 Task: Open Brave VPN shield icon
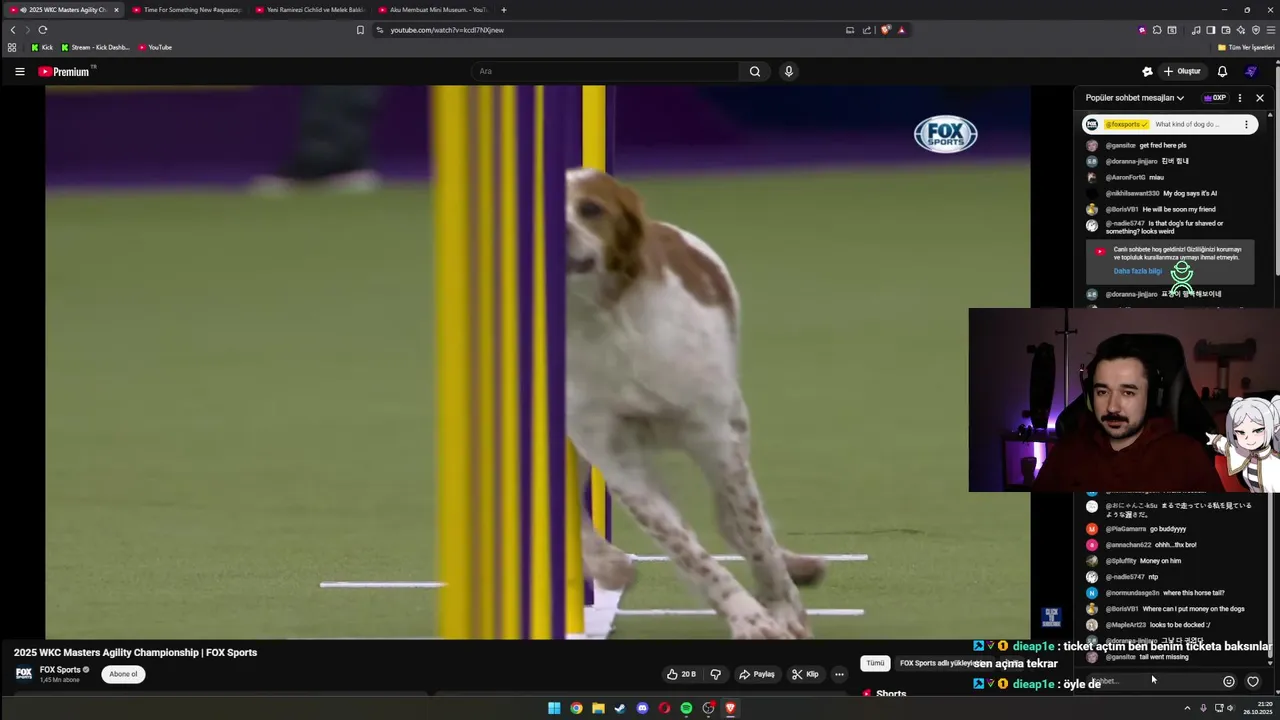click(x=1256, y=30)
